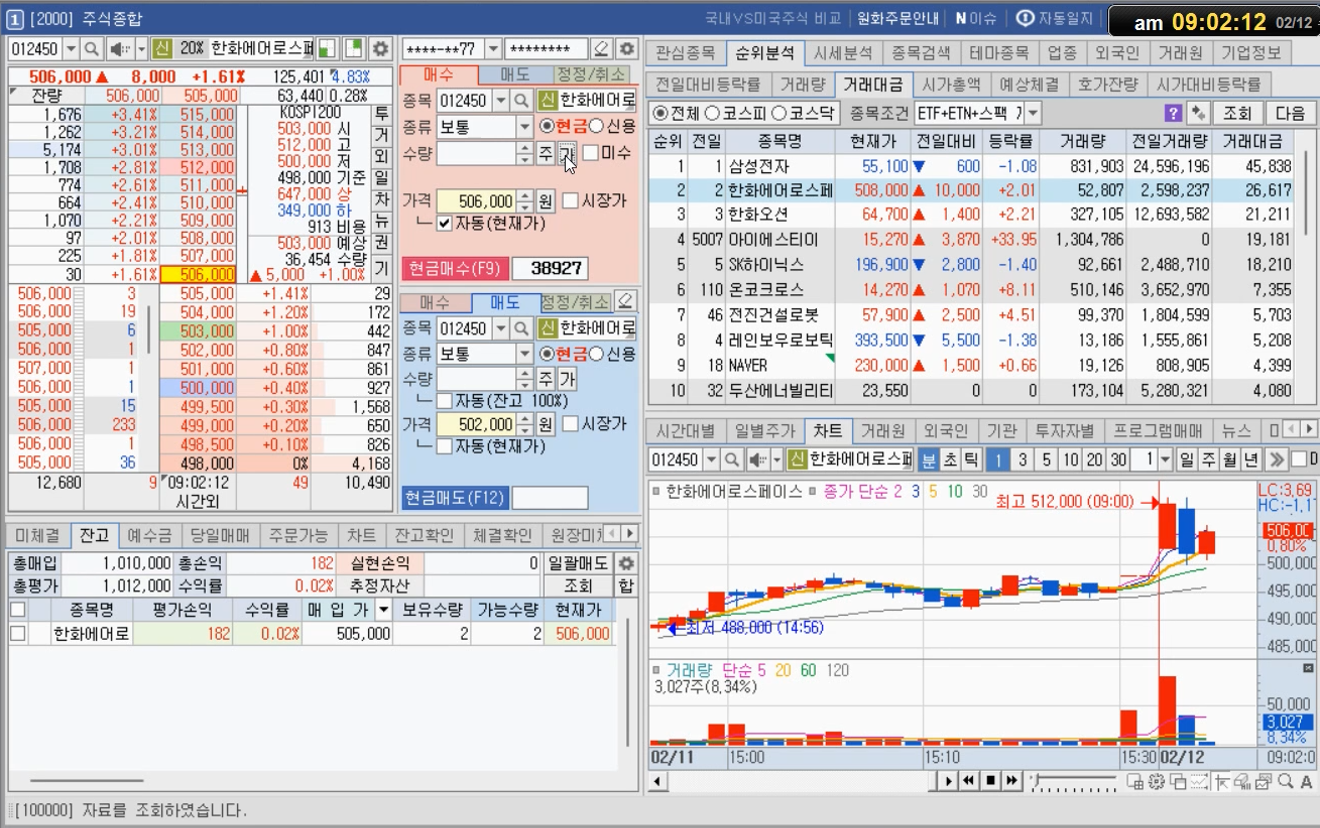The image size is (1320, 828).
Task: Click the chart fast-forward playback button
Action: click(x=1012, y=780)
